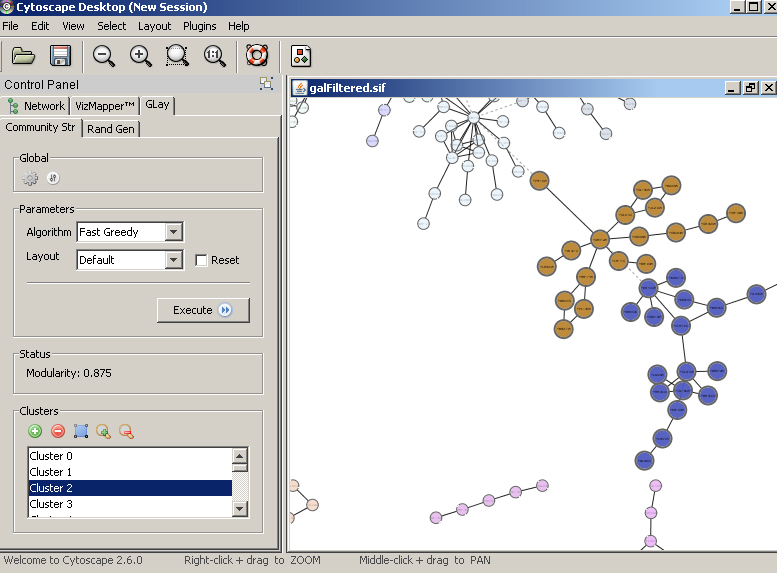This screenshot has width=777, height=573.
Task: Click the Save floppy disk icon
Action: [x=60, y=55]
